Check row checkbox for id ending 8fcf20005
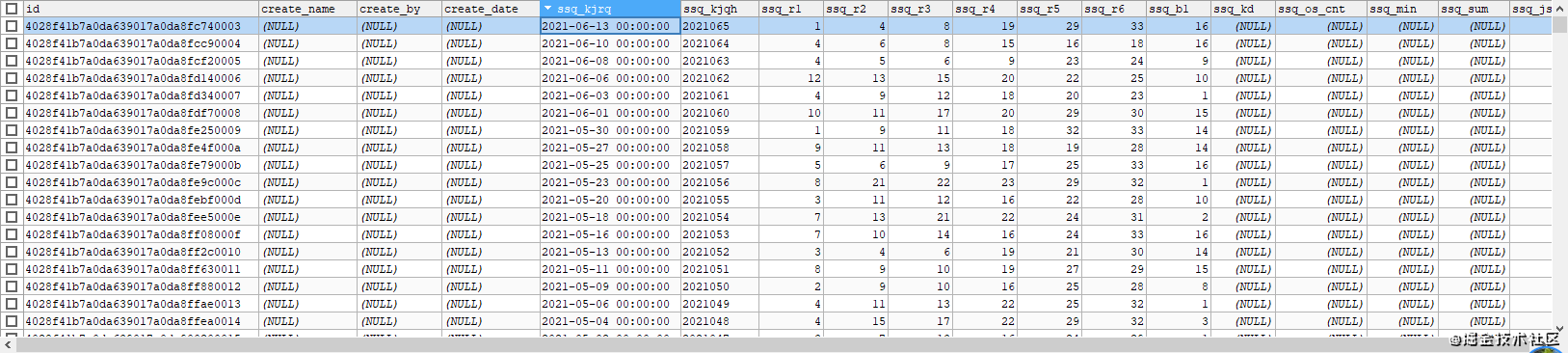Screen dimensions: 1568x353 12,61
